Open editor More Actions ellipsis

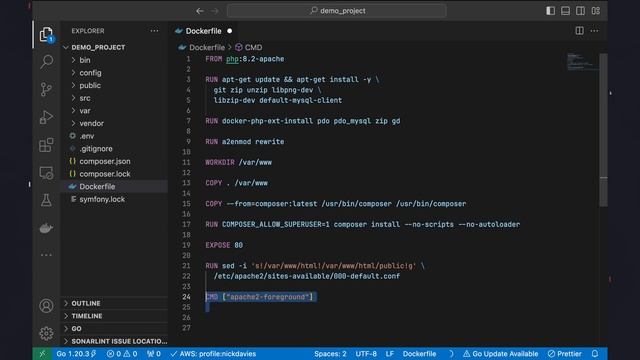click(x=595, y=31)
